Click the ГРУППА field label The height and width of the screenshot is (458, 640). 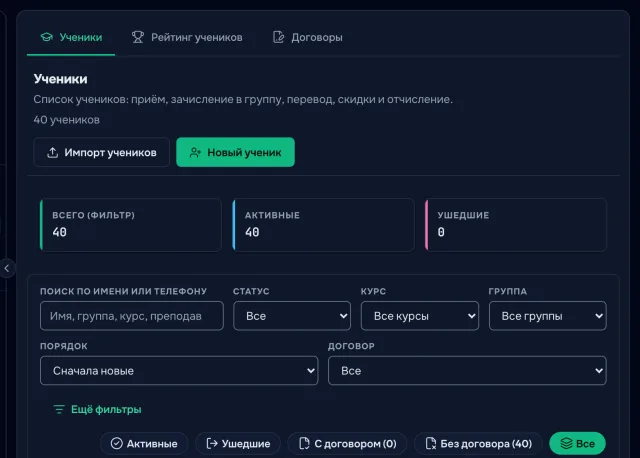(507, 291)
